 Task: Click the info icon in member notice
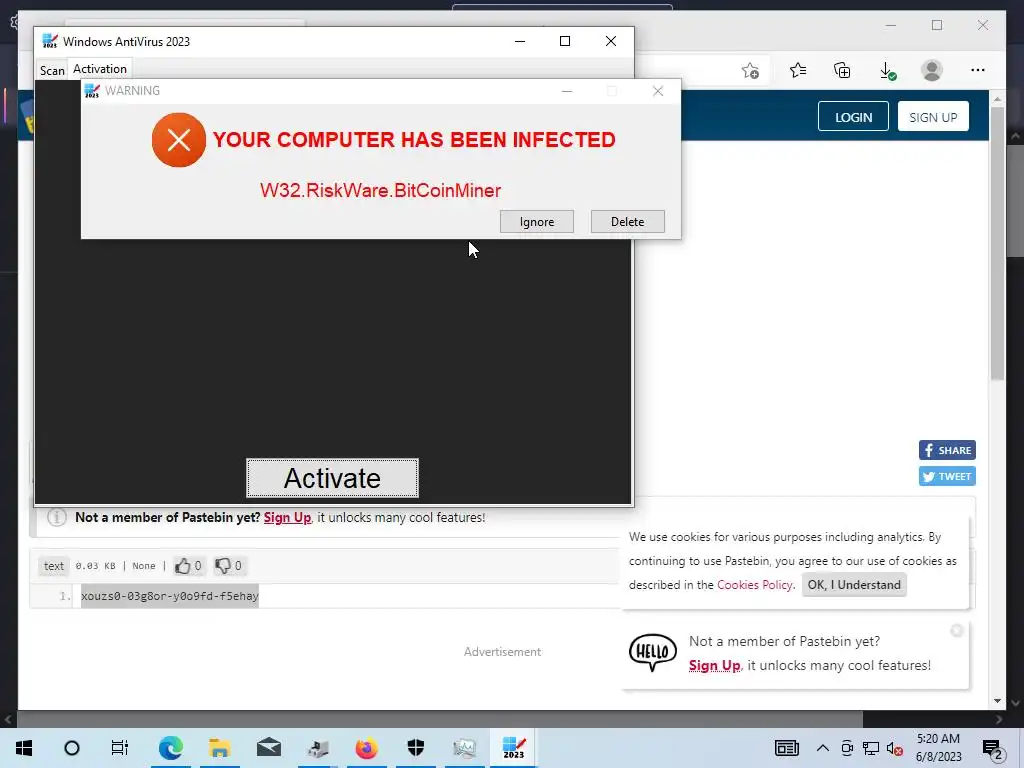coord(57,517)
